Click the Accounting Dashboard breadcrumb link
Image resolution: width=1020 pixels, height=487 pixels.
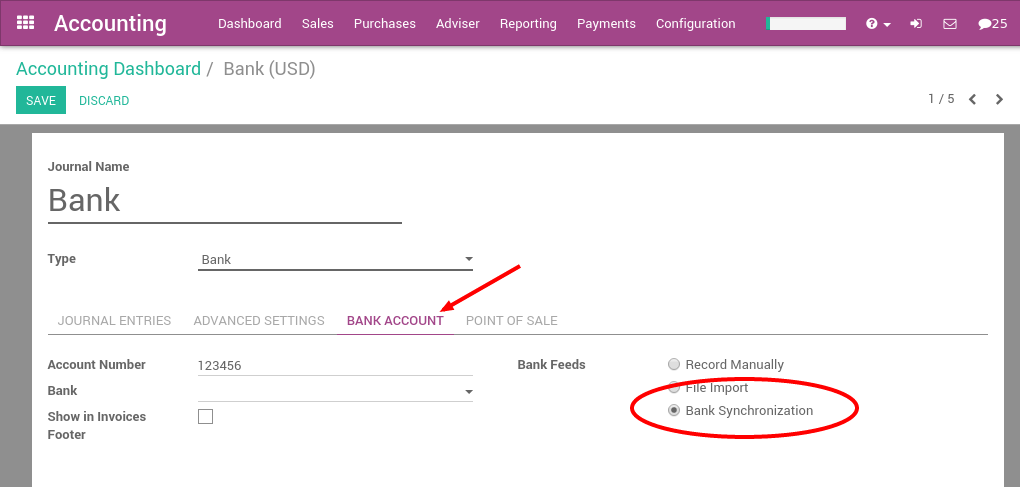108,69
